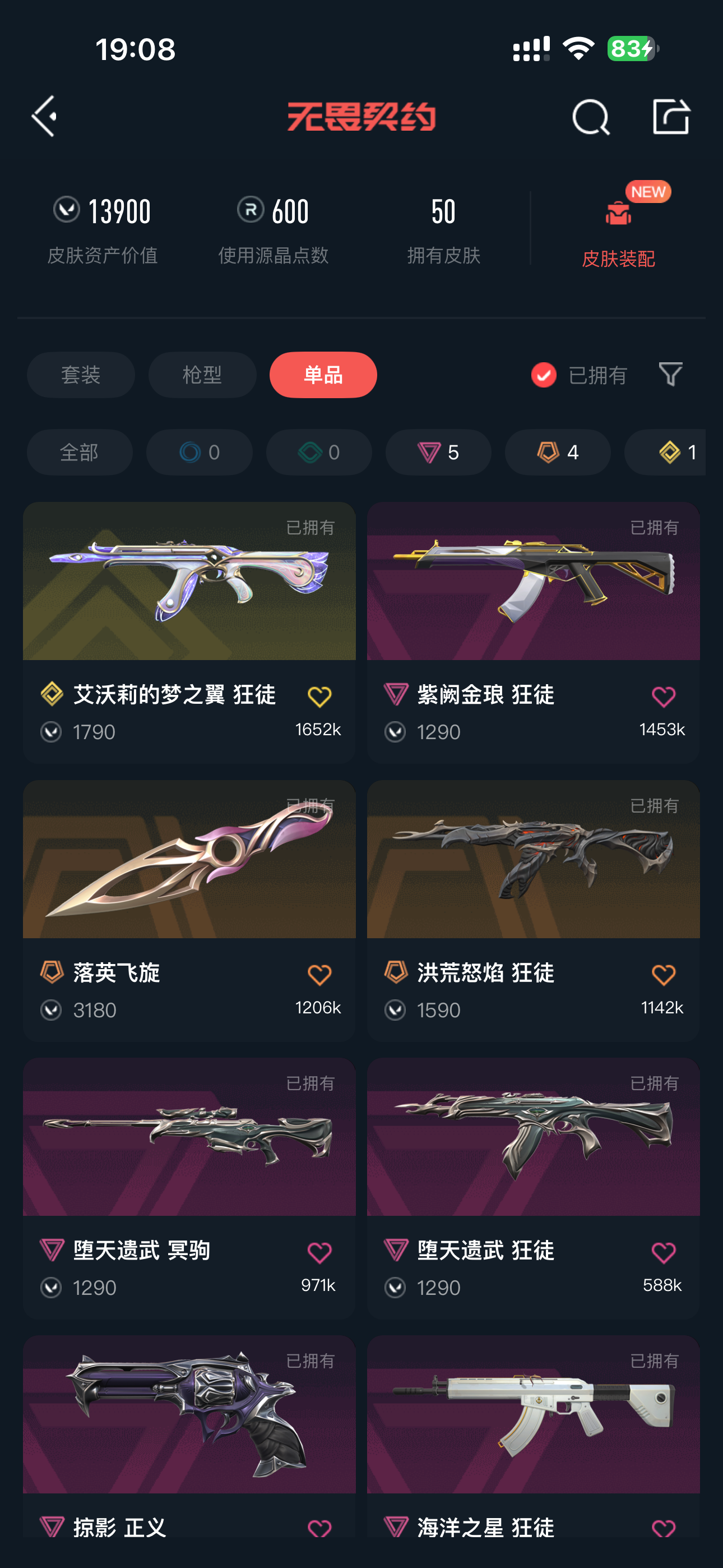Switch to the 枪型 tab
723x1568 pixels.
pos(202,375)
